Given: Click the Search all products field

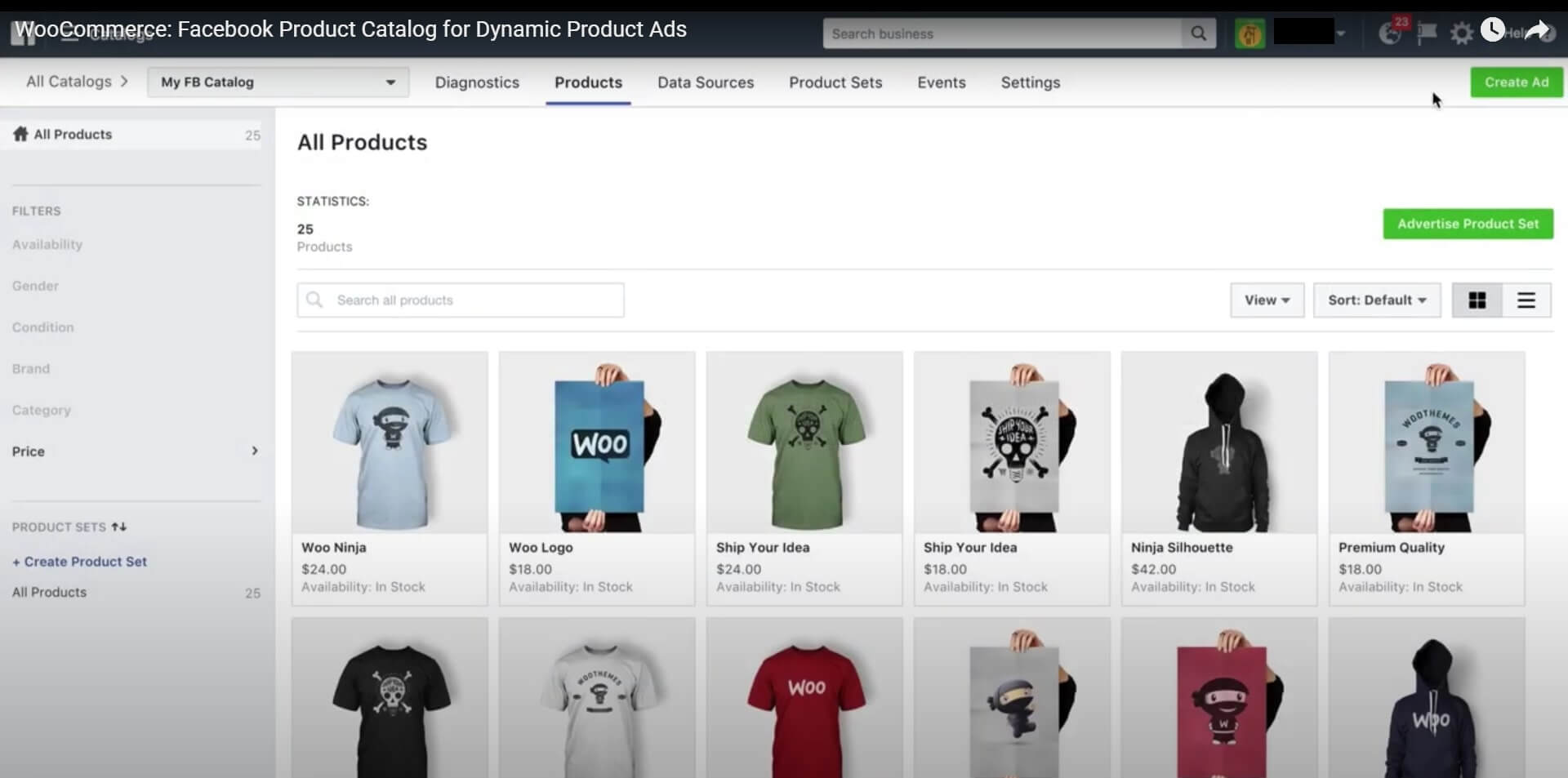Looking at the screenshot, I should tap(461, 300).
